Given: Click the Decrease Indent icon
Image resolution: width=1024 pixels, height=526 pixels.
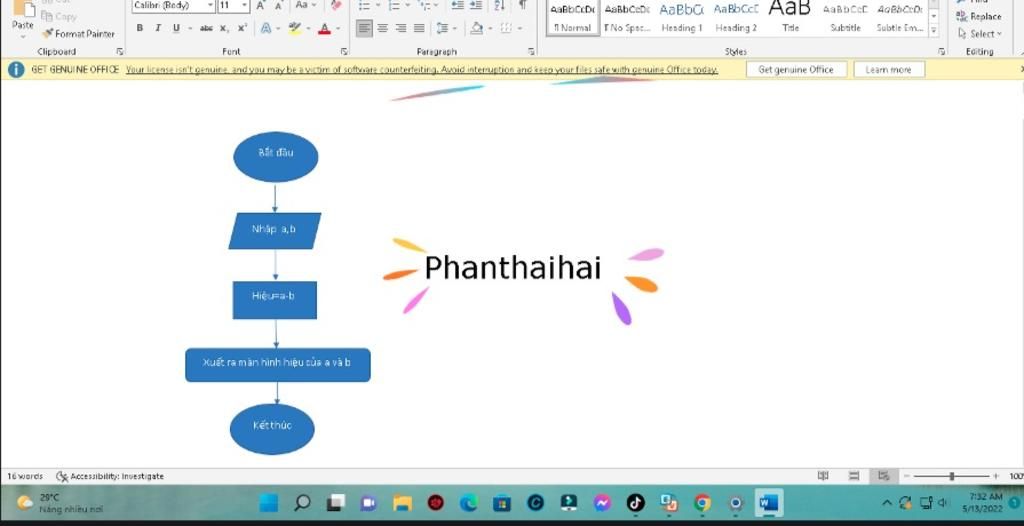Looking at the screenshot, I should (457, 5).
